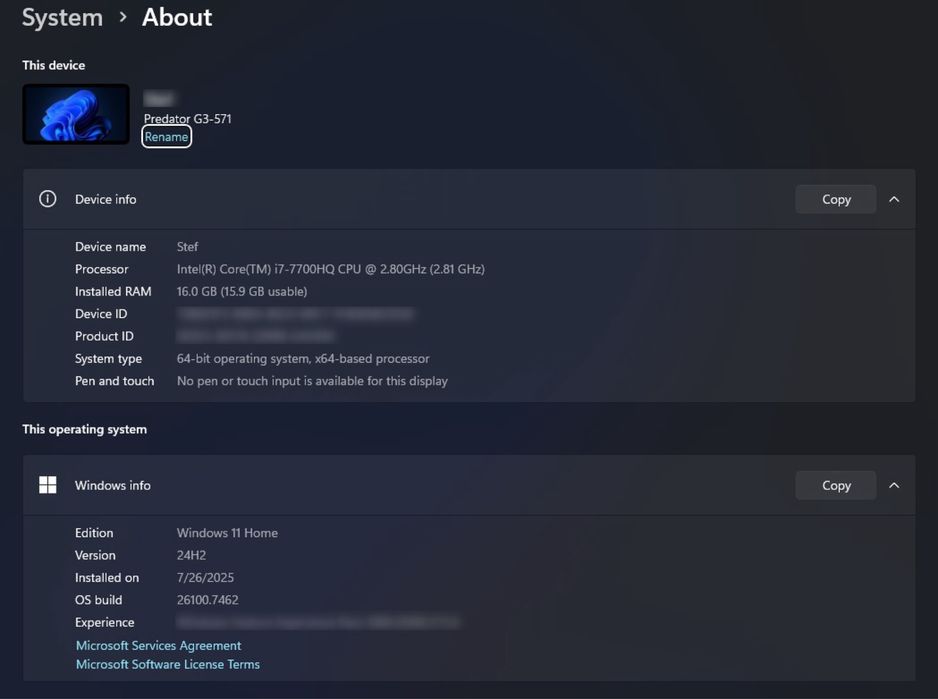Click the Device info header label

coord(105,199)
